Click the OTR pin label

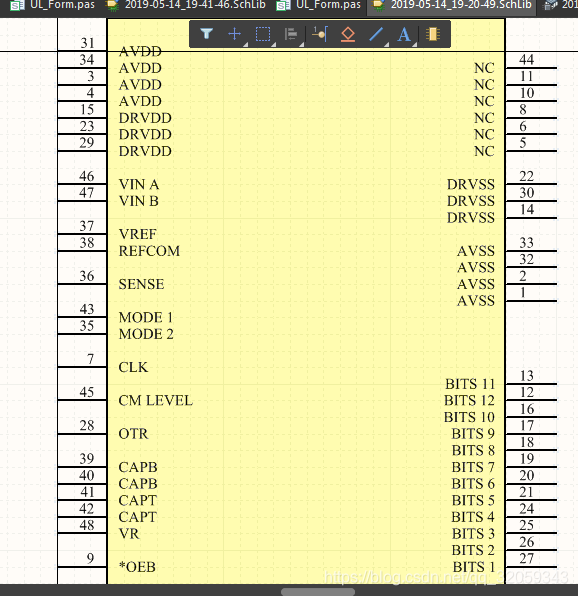[x=133, y=434]
